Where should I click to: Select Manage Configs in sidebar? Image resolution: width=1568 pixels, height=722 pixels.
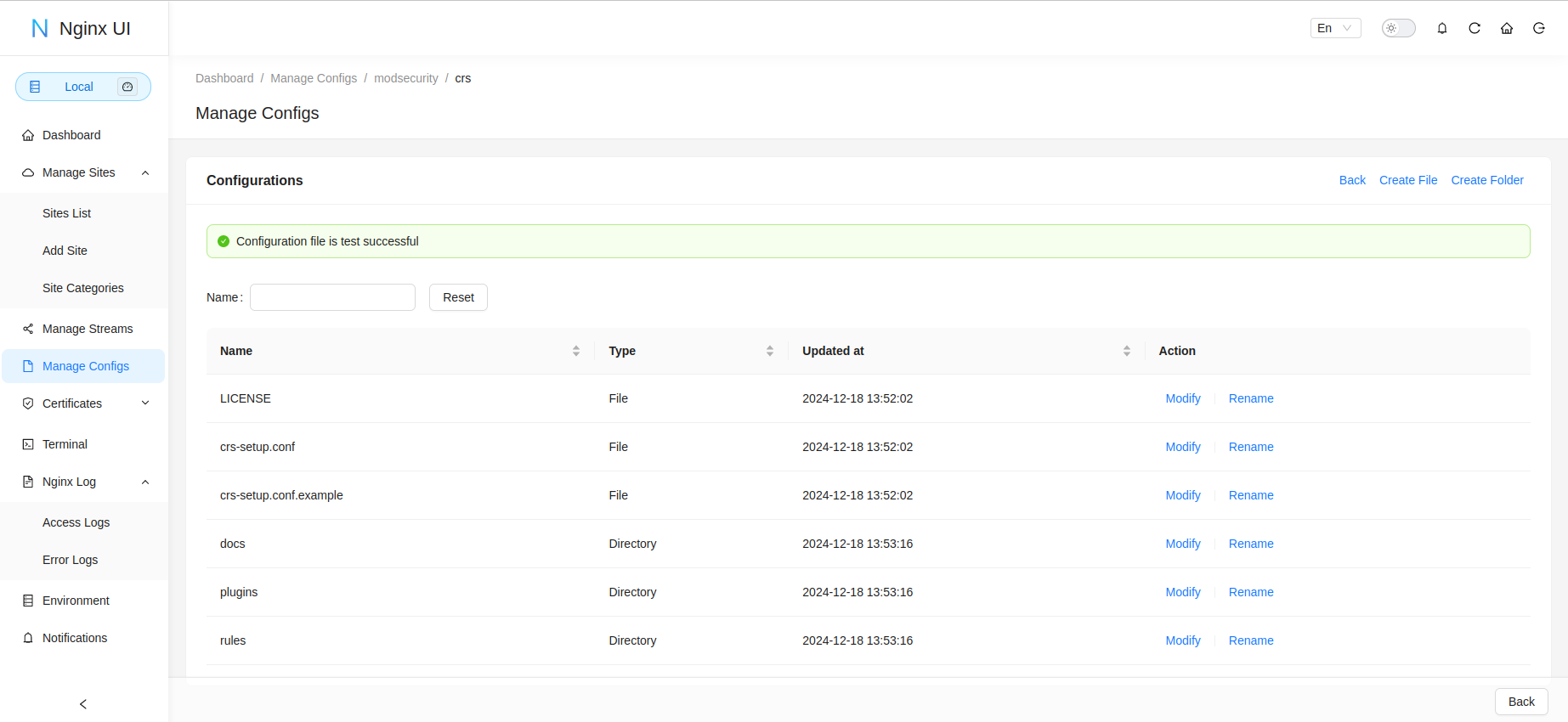83,366
